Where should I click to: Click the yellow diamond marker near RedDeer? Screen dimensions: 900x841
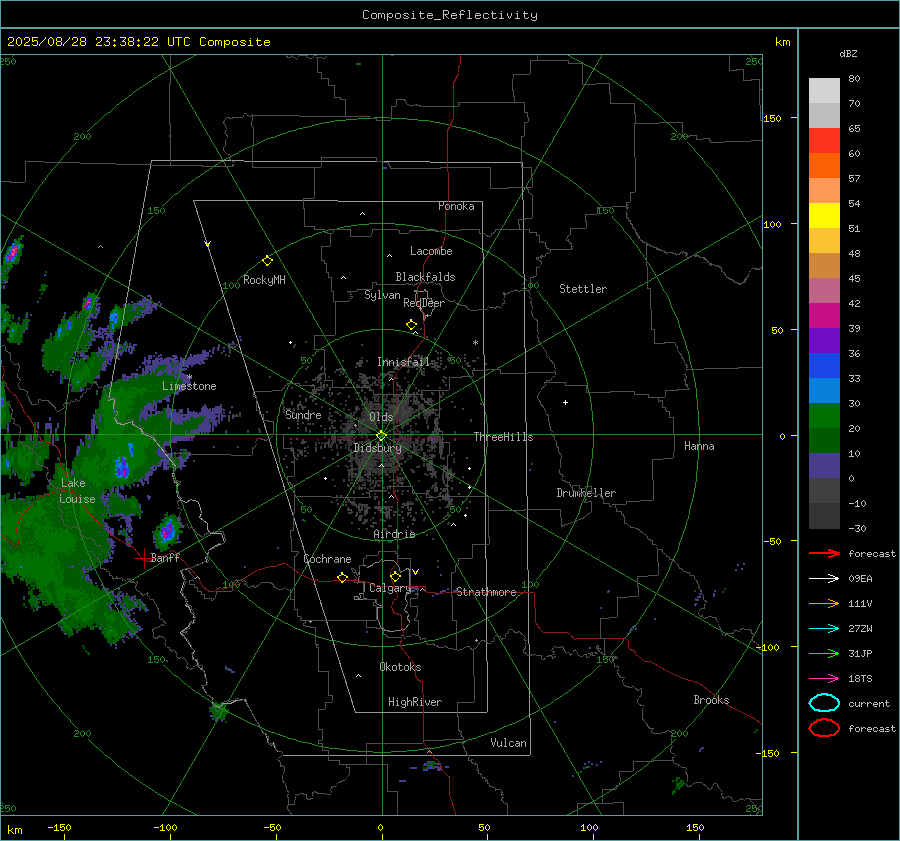pos(411,325)
